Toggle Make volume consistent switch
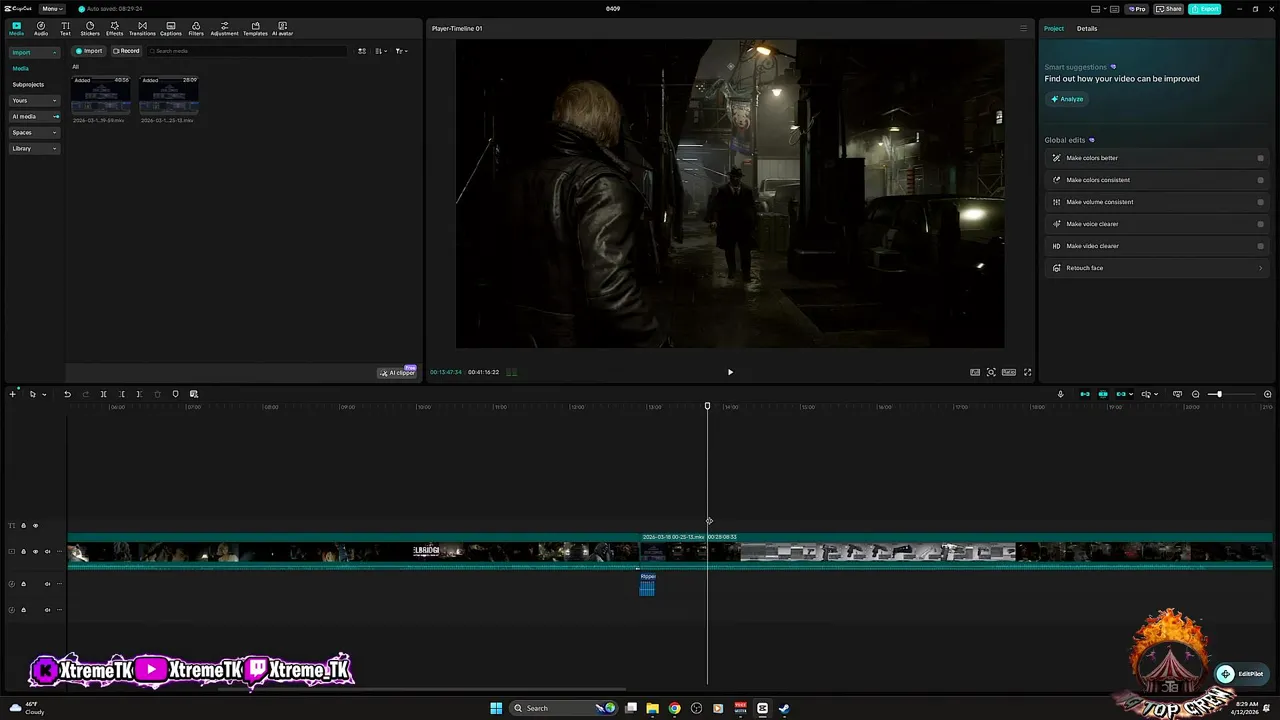The image size is (1280, 720). click(1260, 202)
